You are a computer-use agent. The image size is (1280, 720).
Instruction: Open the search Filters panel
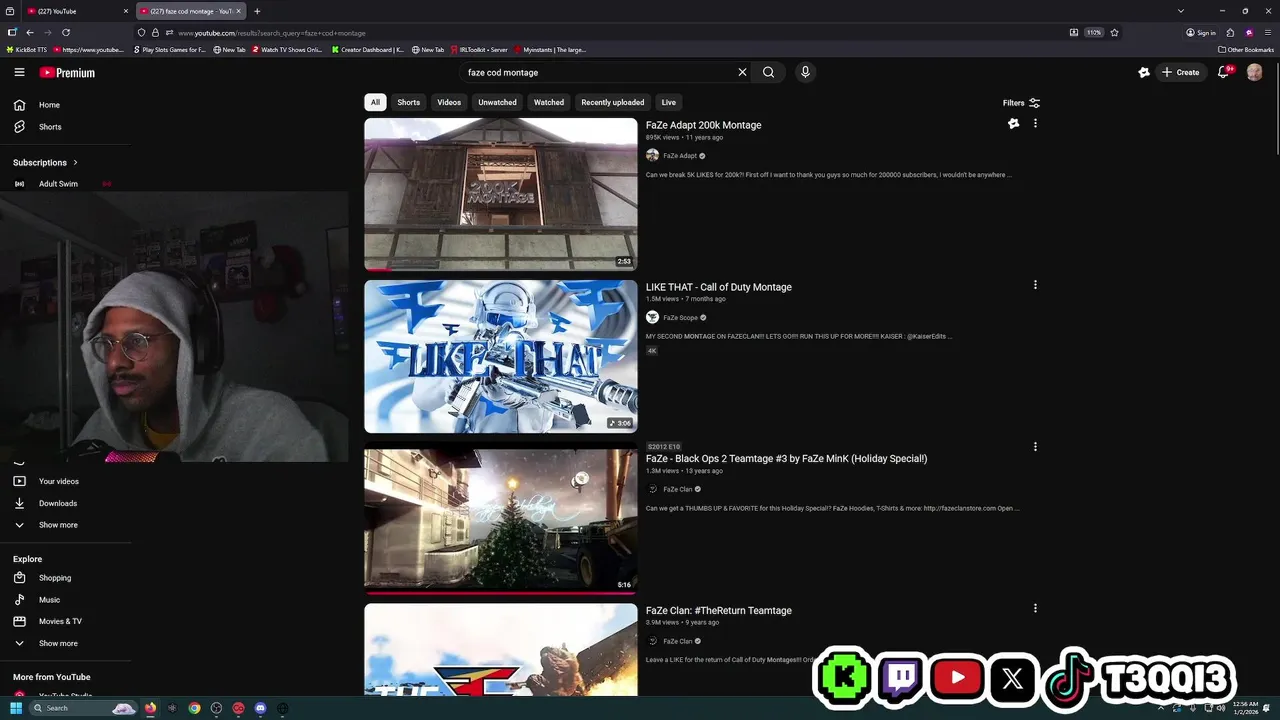[x=1021, y=102]
